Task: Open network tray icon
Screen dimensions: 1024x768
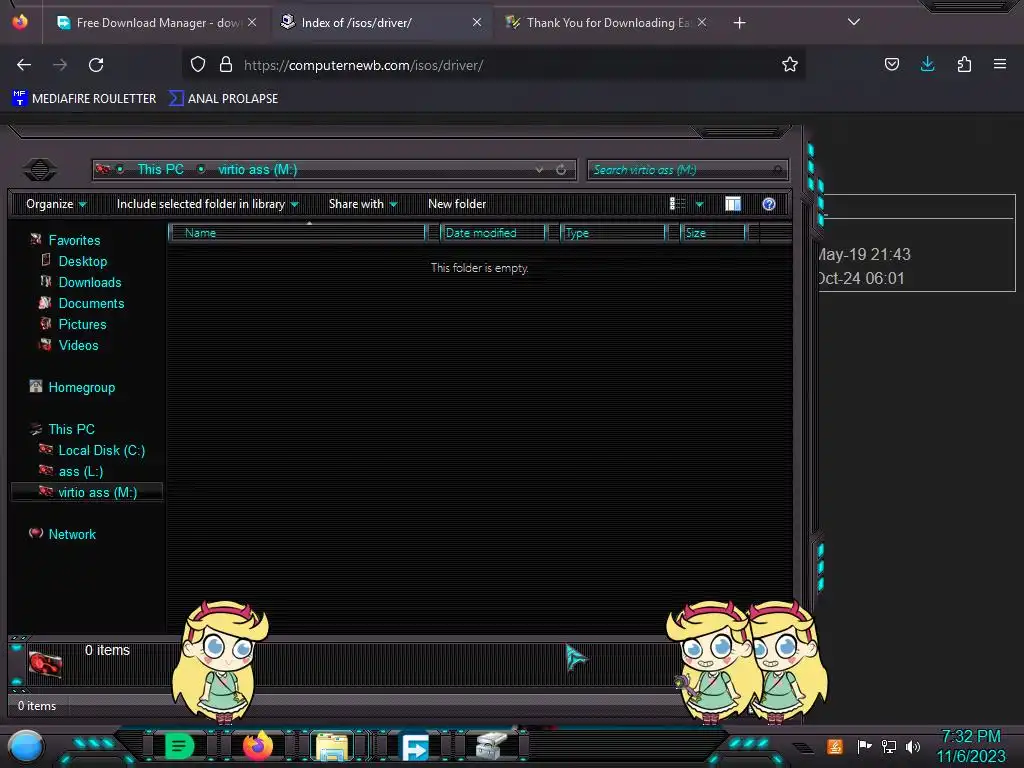Action: pyautogui.click(x=889, y=746)
